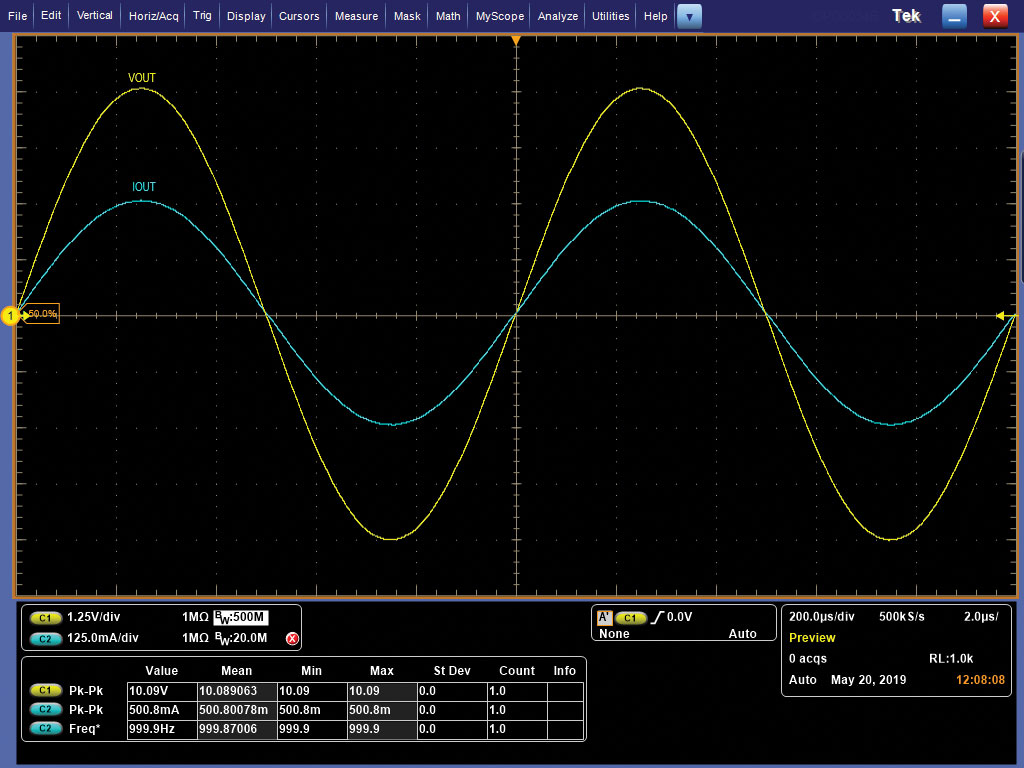This screenshot has width=1024, height=768.
Task: Click the 200.0µs/div timebase readout
Action: tap(822, 616)
